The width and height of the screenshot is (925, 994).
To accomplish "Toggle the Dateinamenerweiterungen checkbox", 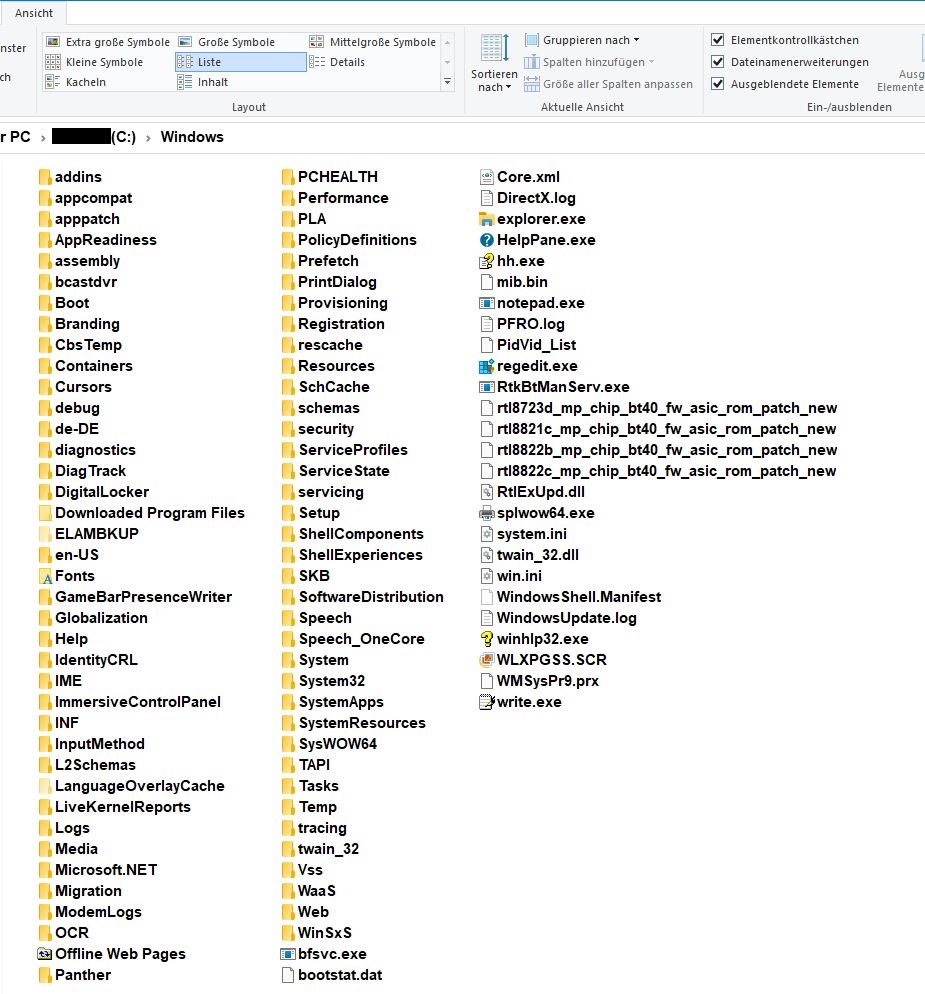I will click(718, 62).
